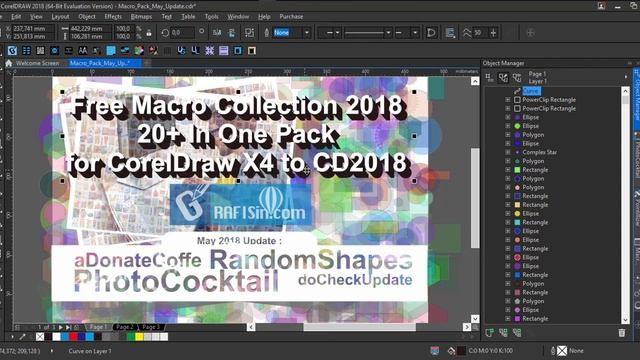Click the purple snowflake pattern macro icon
The image size is (640, 360).
pos(209,51)
